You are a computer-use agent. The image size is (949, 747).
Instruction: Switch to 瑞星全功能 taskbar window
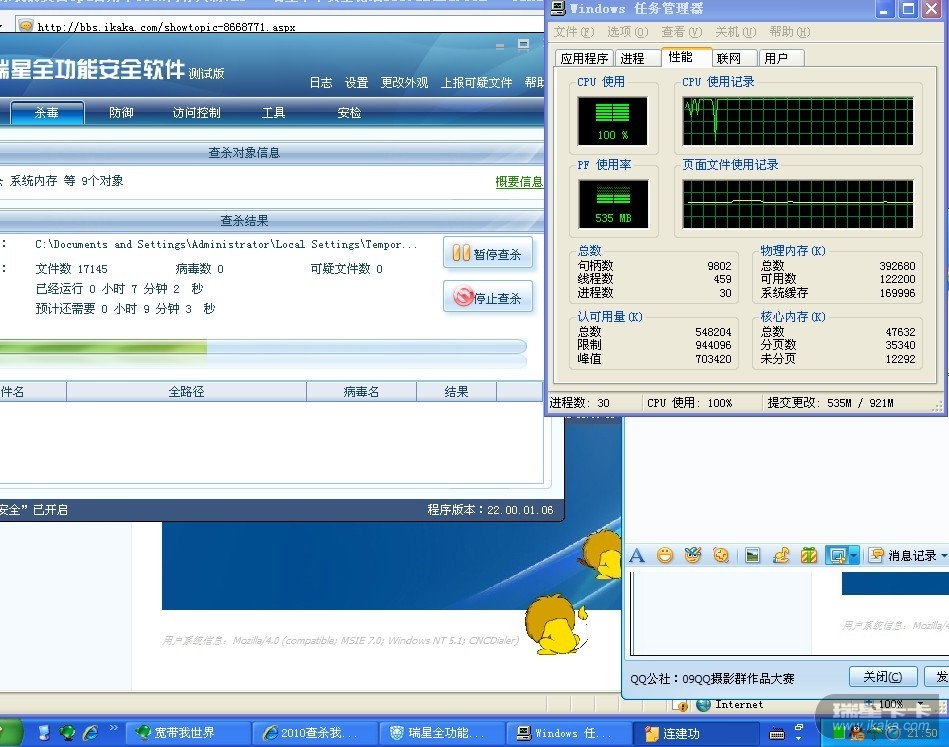(440, 732)
